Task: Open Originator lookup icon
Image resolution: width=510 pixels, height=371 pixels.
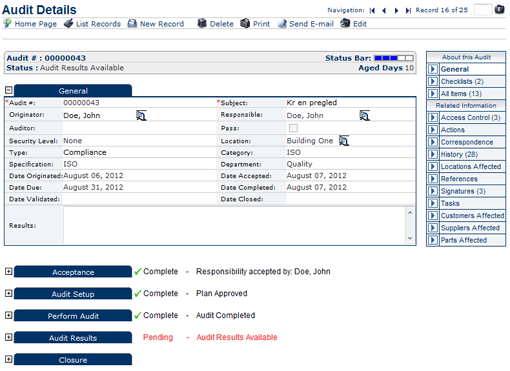Action: (x=141, y=116)
